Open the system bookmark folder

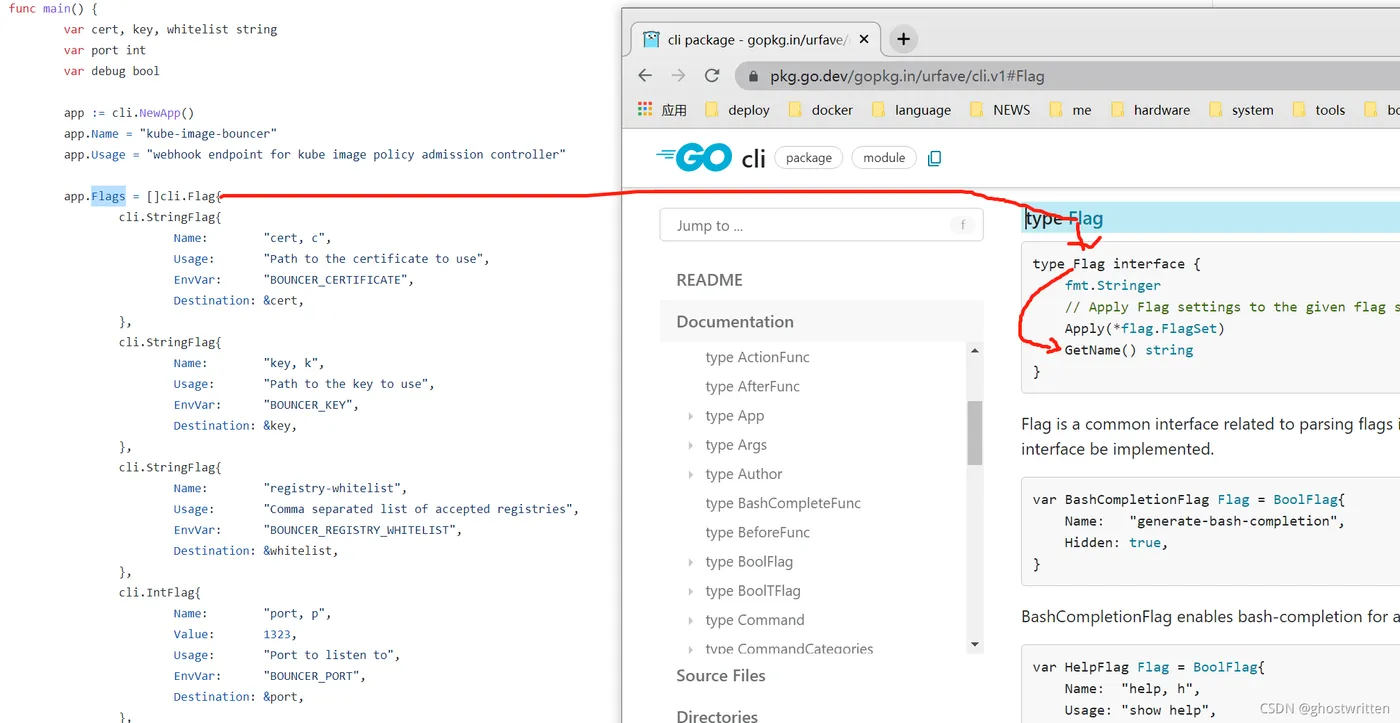pyautogui.click(x=1241, y=110)
